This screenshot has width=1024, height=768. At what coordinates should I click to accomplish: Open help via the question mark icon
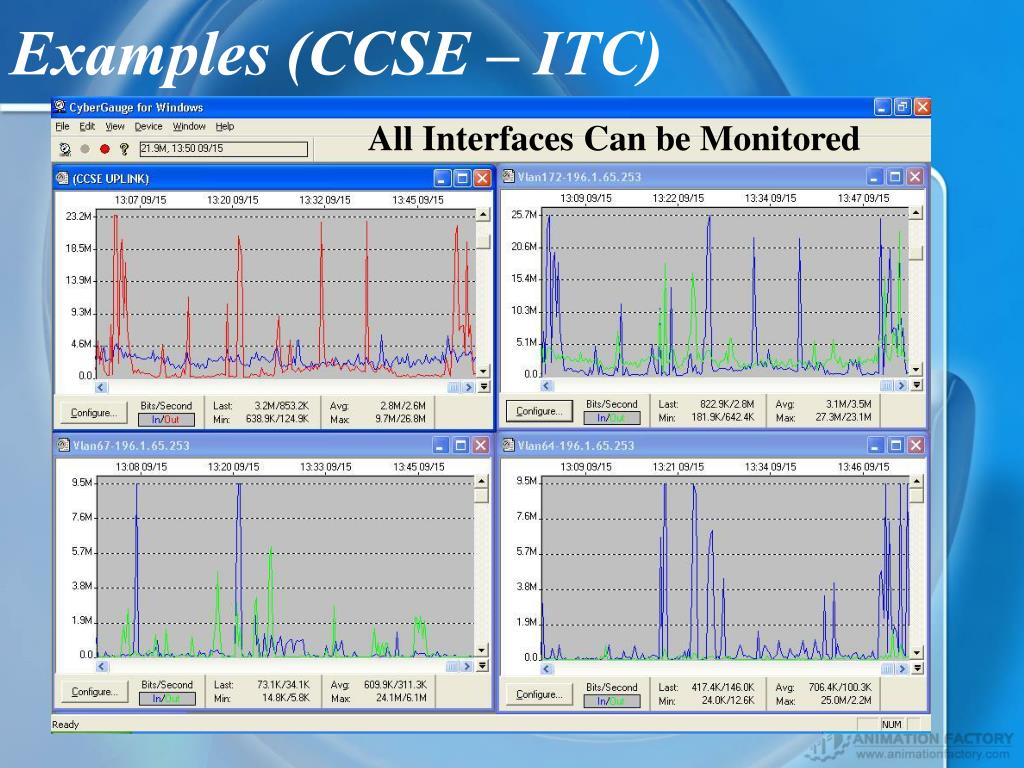(x=124, y=149)
